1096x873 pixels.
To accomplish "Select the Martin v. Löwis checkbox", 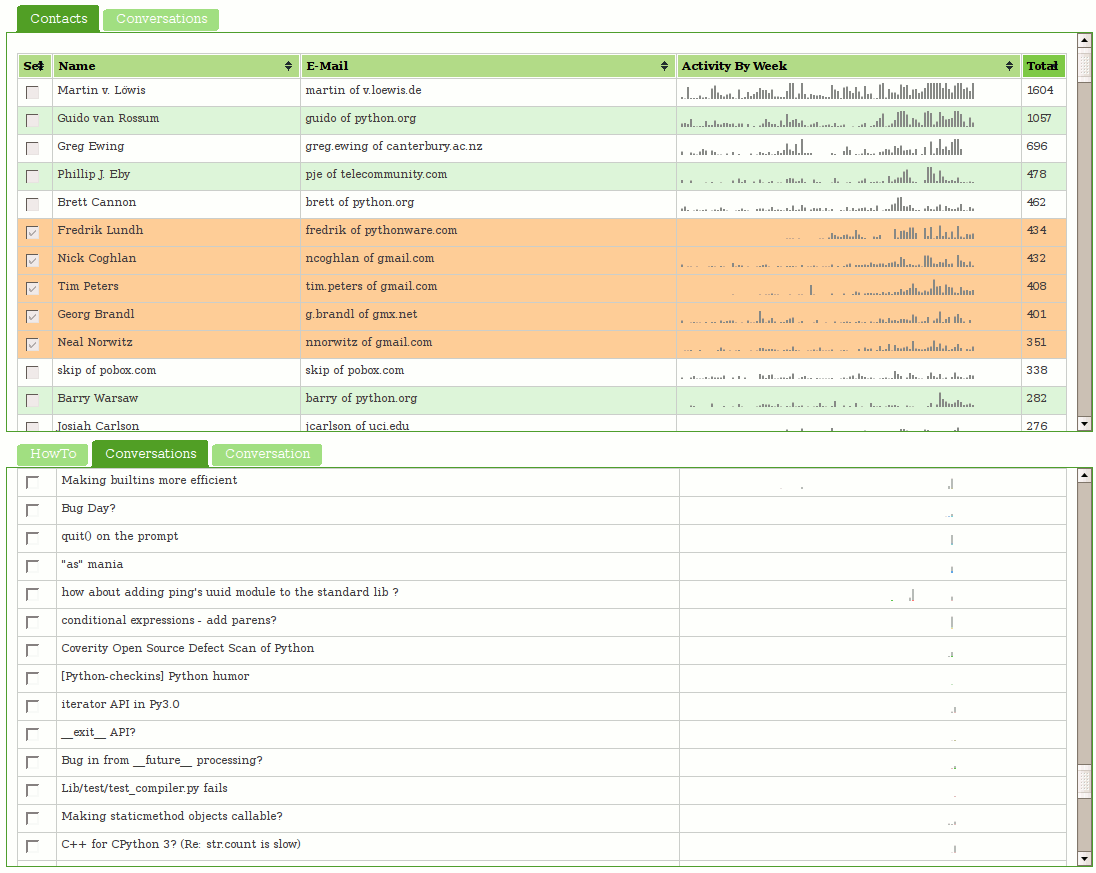I will coord(32,92).
